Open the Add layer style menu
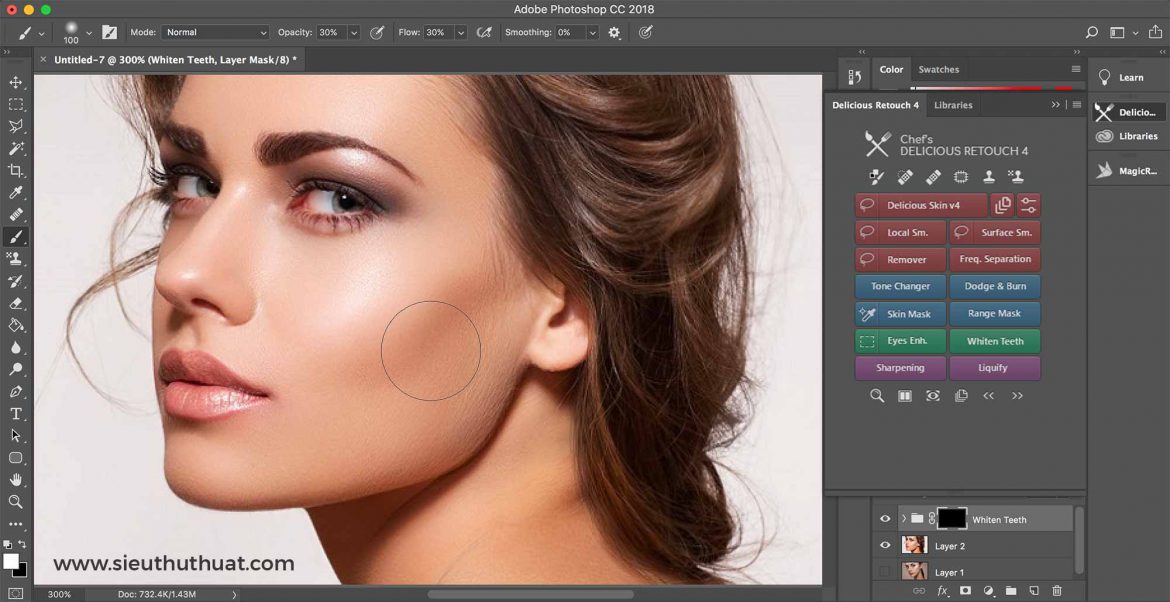 [943, 590]
